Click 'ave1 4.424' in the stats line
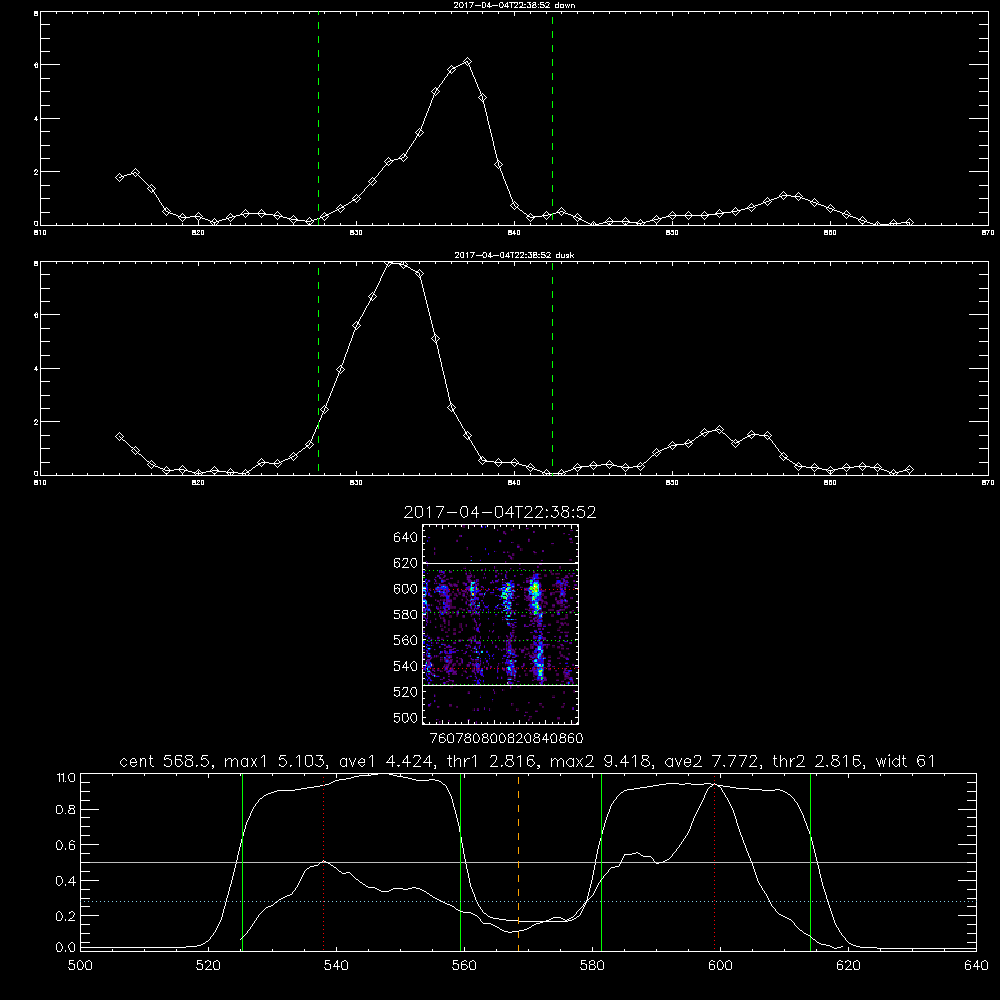 pyautogui.click(x=388, y=761)
